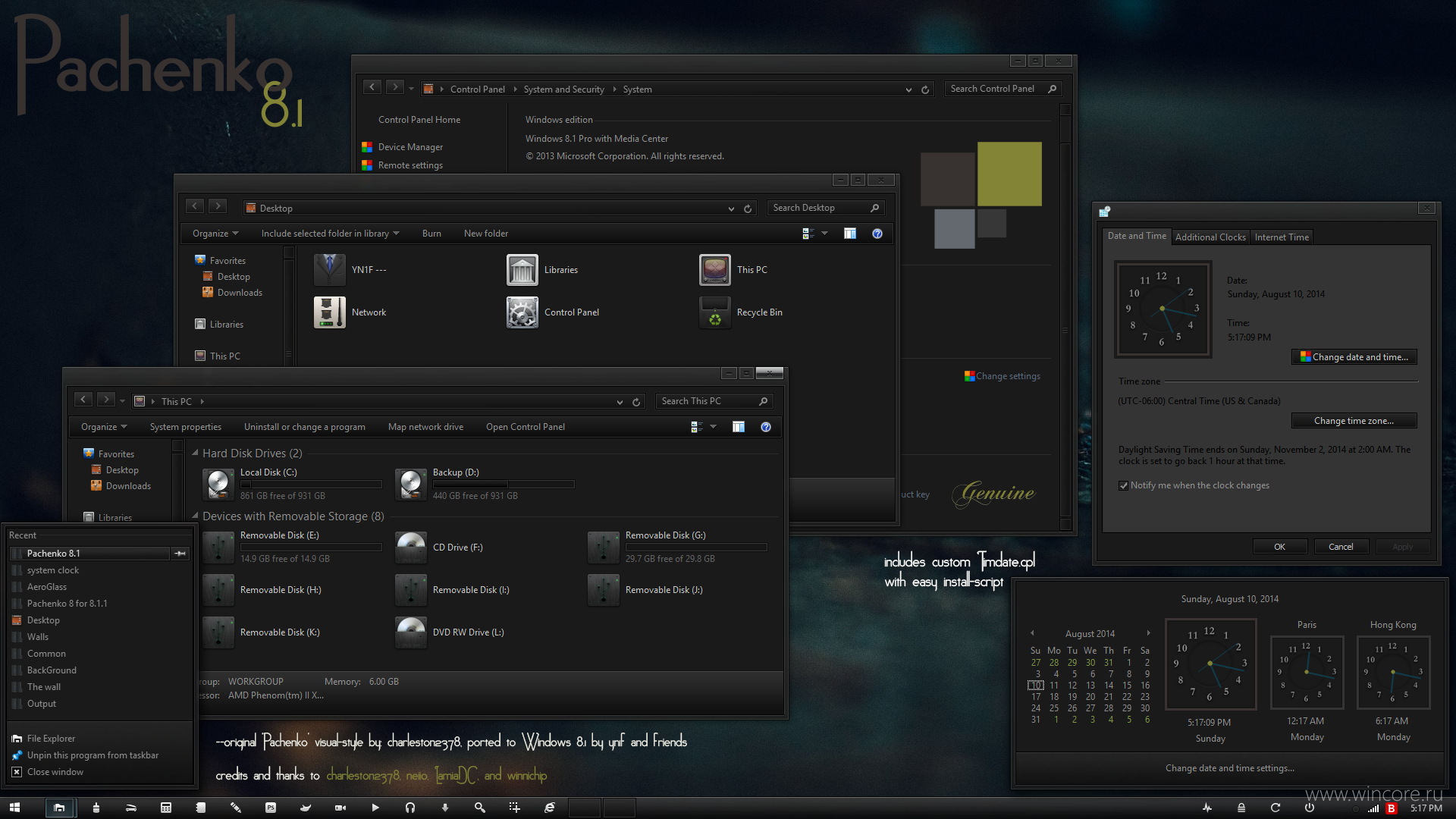Click the Search Control Panel field

[x=1003, y=89]
